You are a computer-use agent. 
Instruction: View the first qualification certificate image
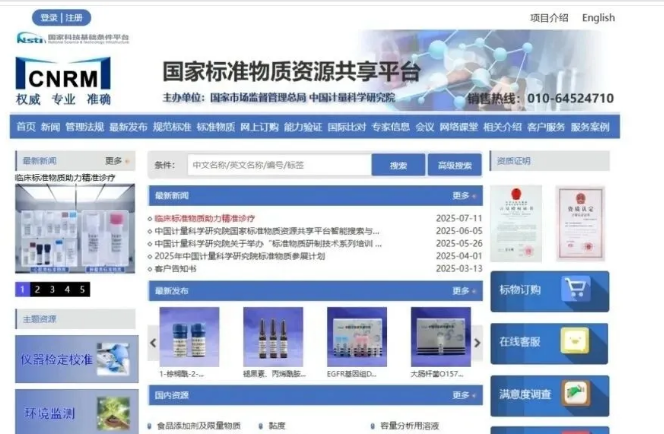click(x=516, y=223)
